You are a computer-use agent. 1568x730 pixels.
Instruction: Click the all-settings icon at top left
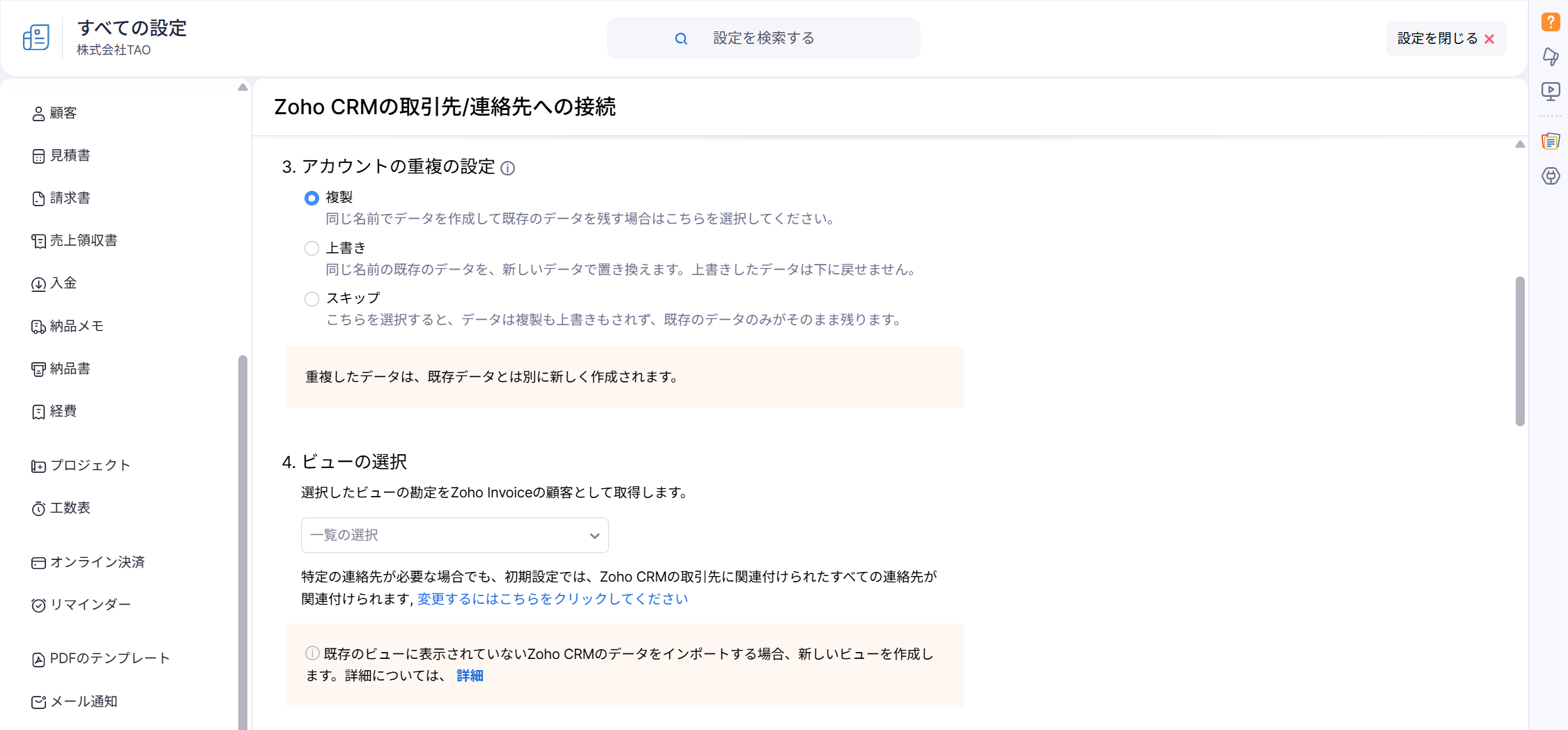(36, 38)
